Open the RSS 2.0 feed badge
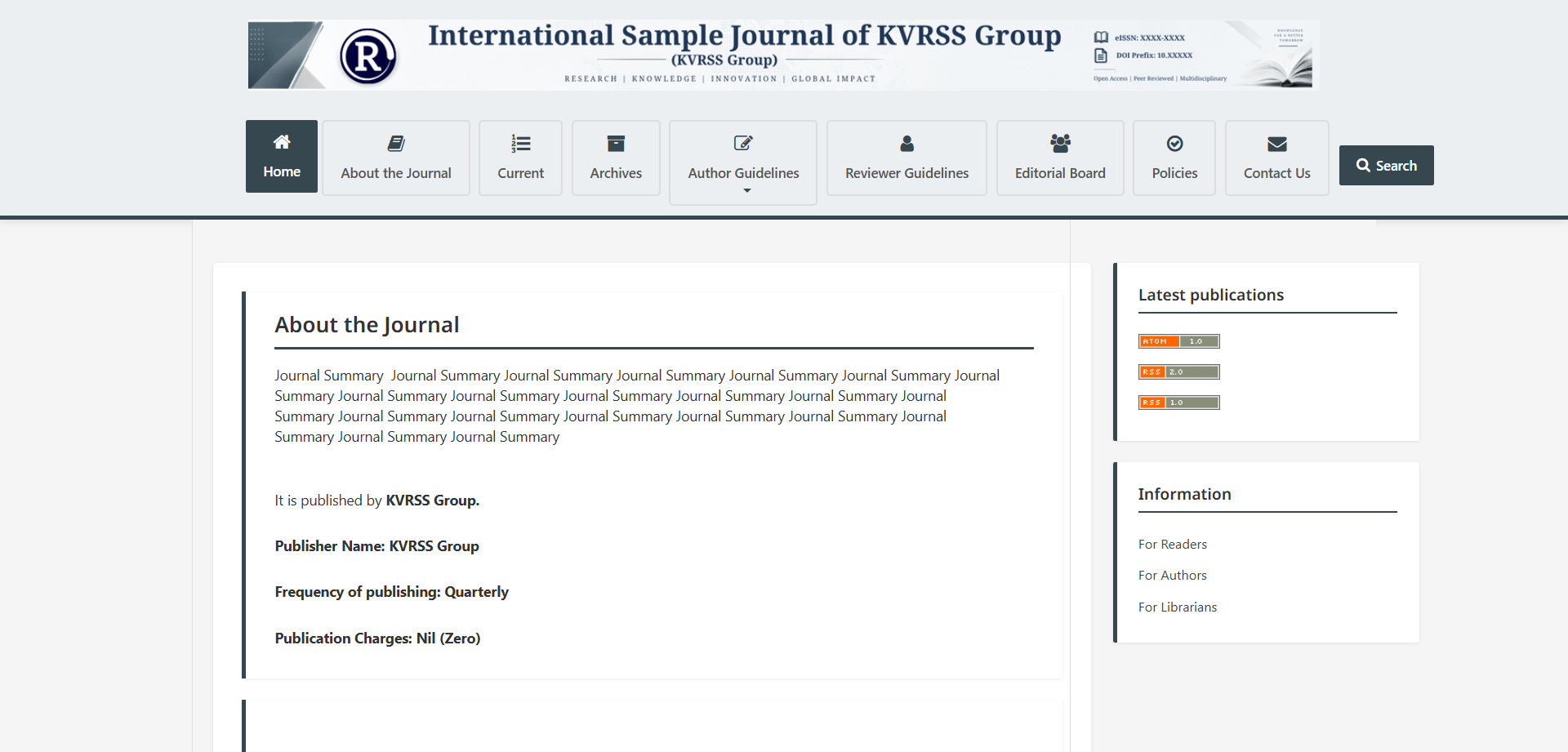 (x=1178, y=372)
